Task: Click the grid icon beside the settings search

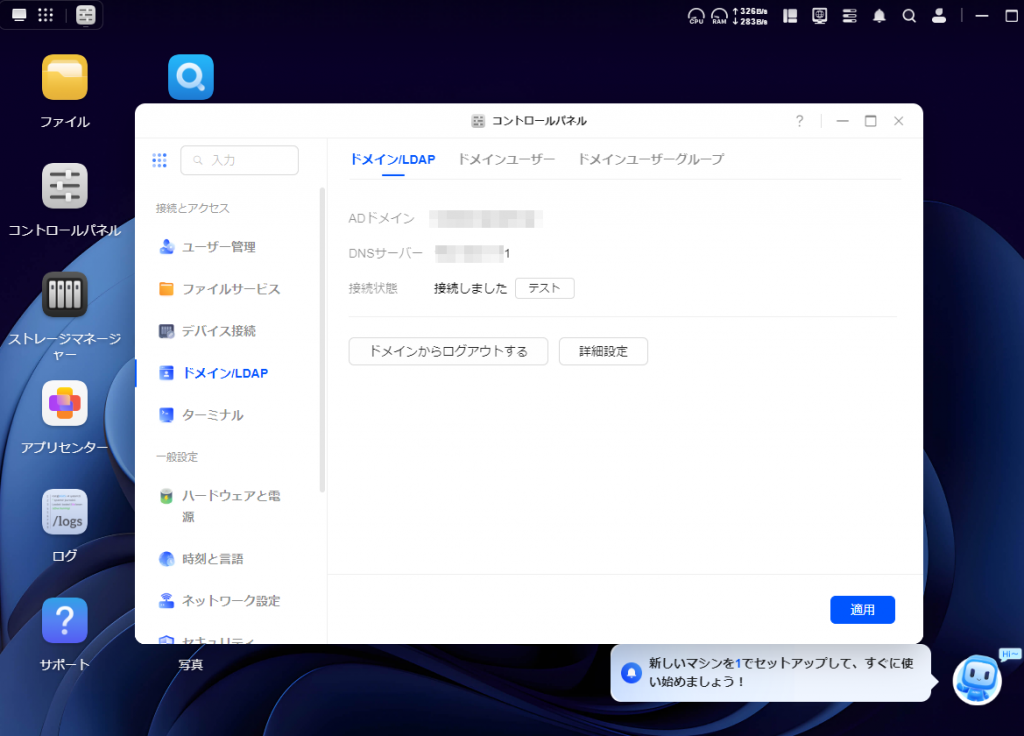Action: 159,160
